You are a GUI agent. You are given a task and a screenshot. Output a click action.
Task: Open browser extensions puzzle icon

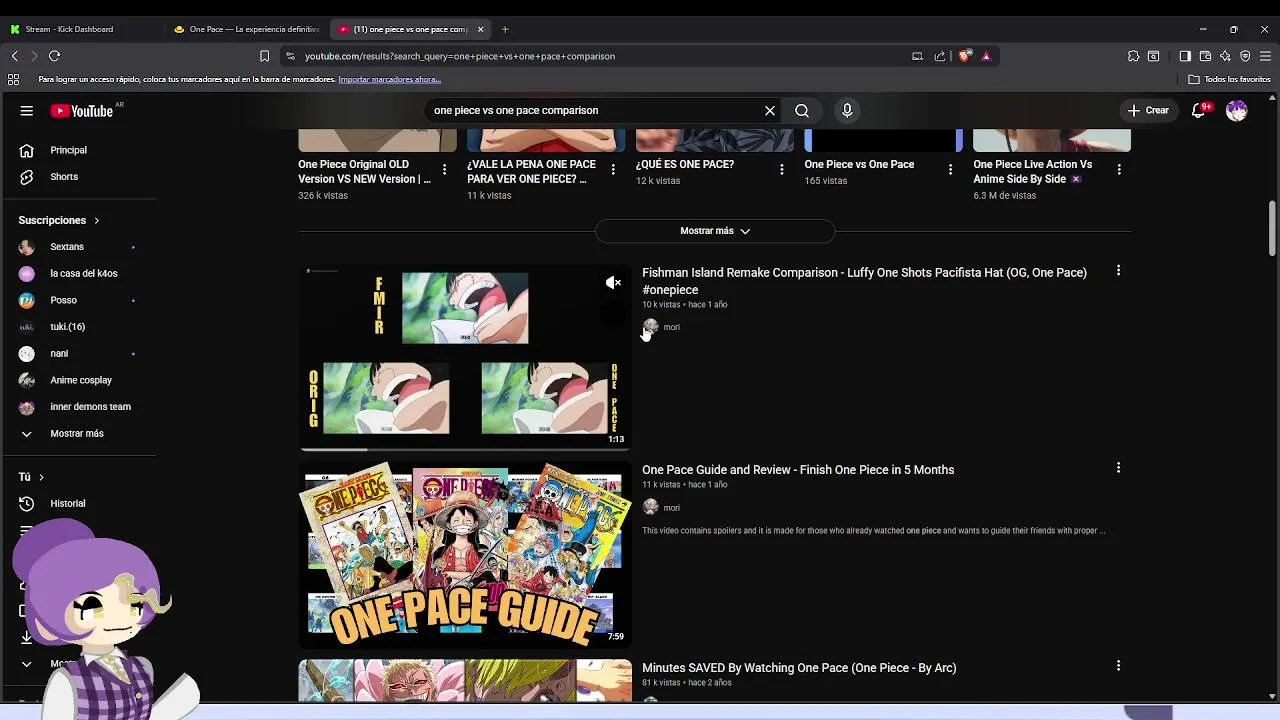coord(1133,56)
